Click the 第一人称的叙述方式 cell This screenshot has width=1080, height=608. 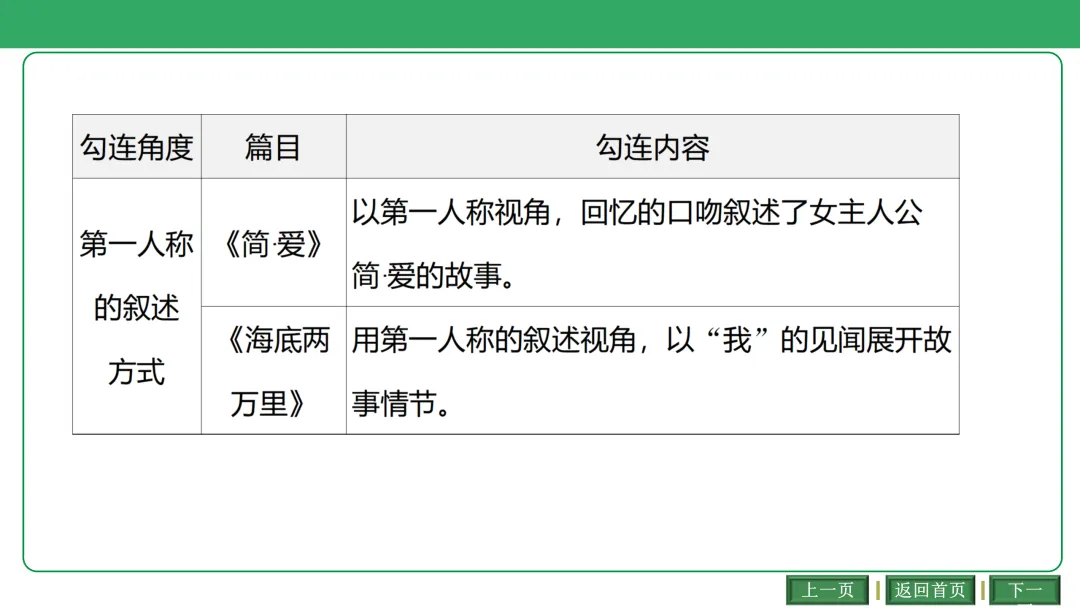coord(137,306)
